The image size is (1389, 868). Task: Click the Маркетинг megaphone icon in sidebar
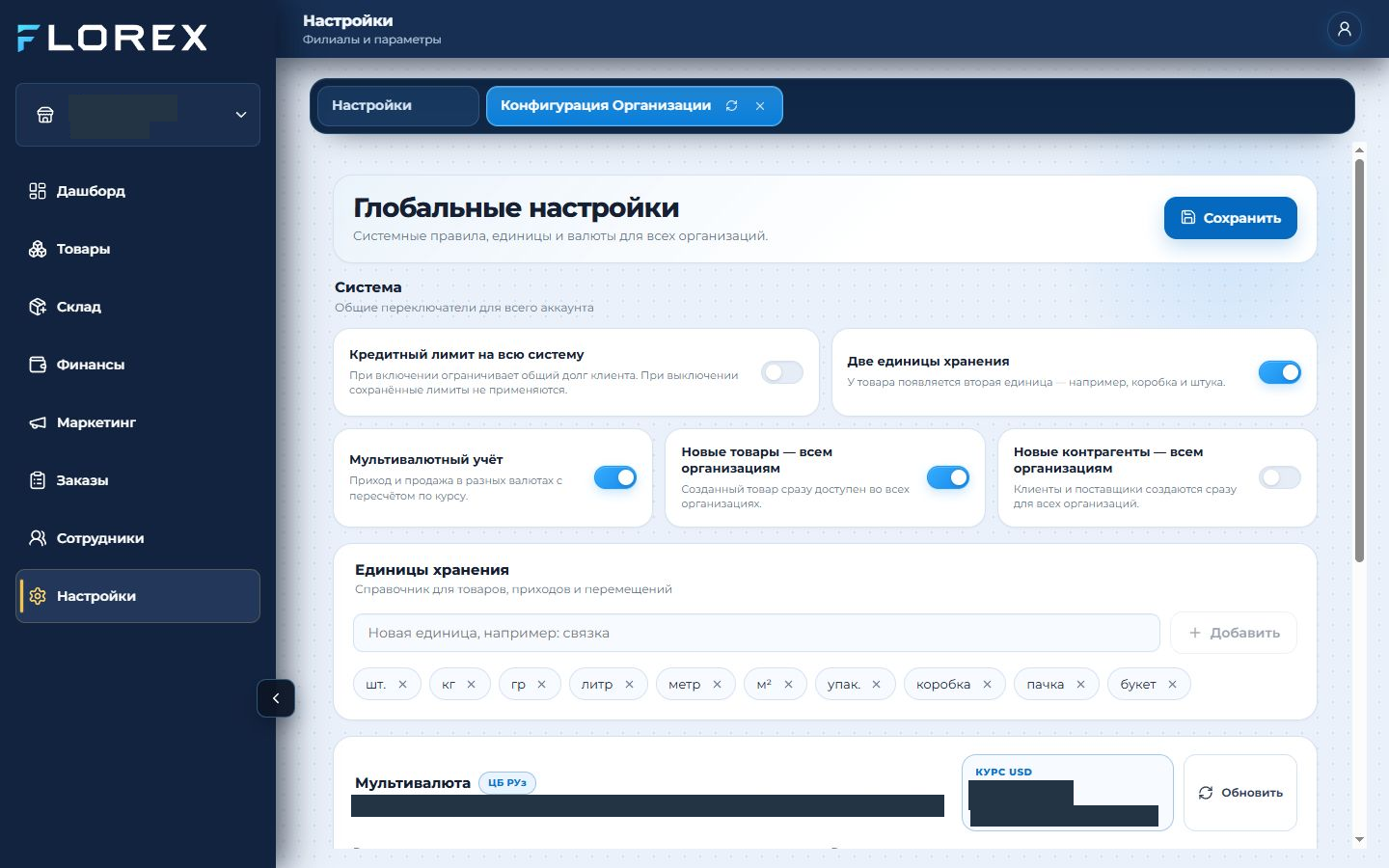(x=38, y=422)
